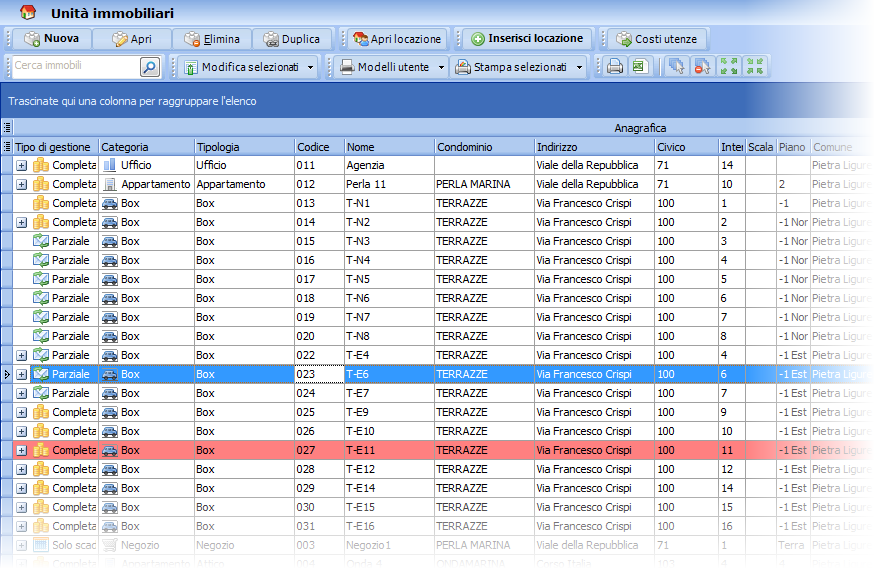Click the code cell 023
The width and height of the screenshot is (875, 569).
coord(319,374)
